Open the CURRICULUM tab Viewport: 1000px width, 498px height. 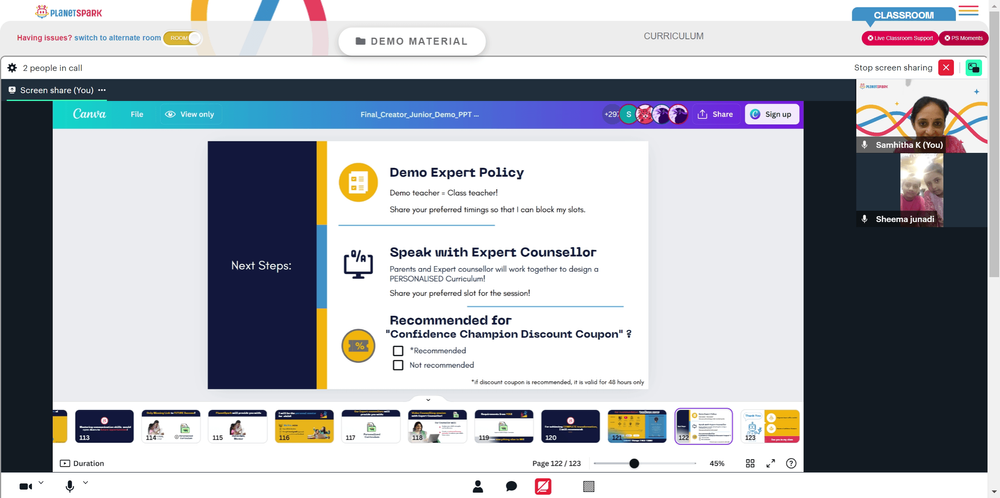673,36
